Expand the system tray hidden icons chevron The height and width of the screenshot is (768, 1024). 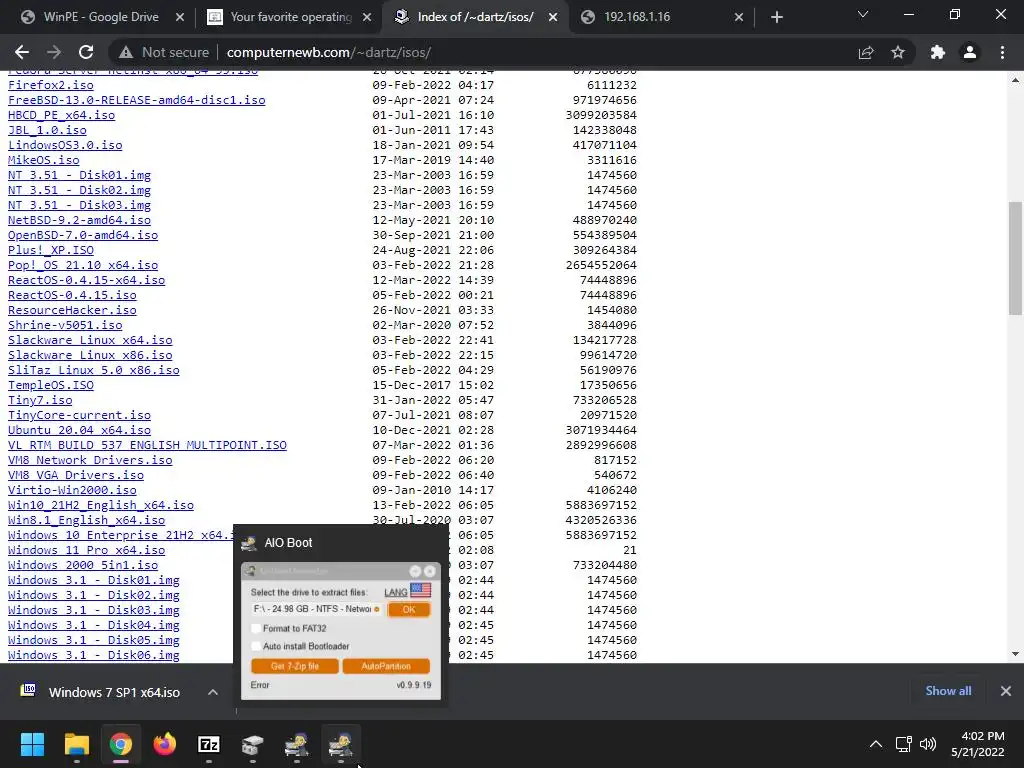876,744
